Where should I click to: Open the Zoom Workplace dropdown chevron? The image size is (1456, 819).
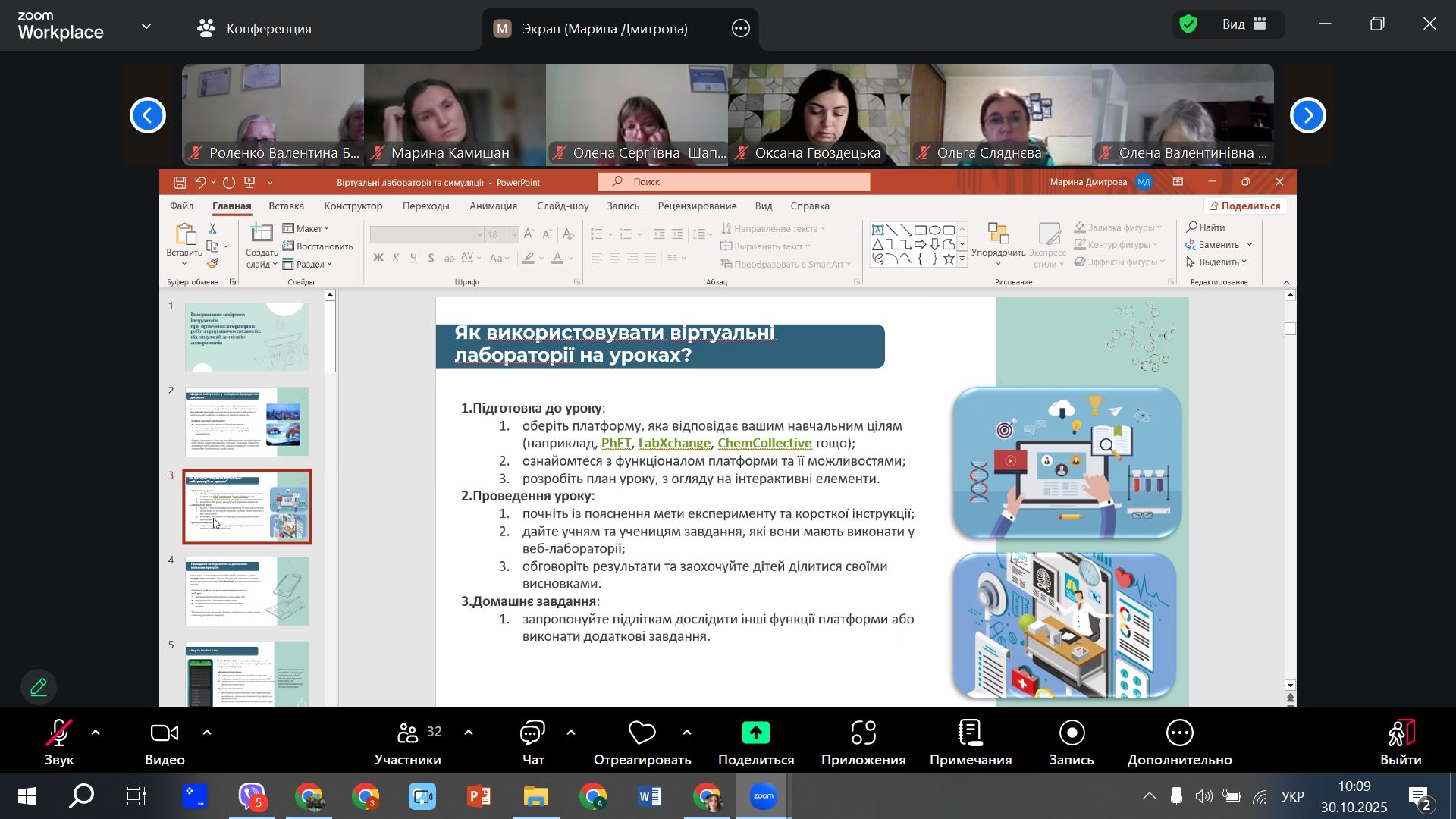pos(146,26)
